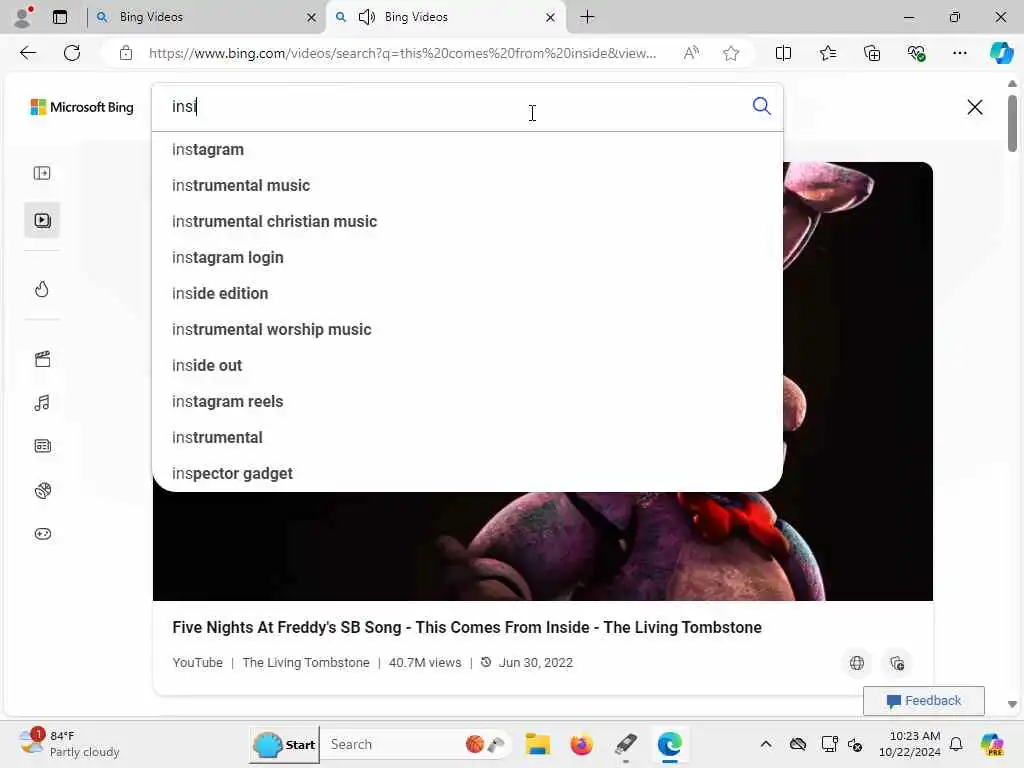The height and width of the screenshot is (768, 1024).
Task: Select the video player sidebar icon
Action: coord(42,220)
